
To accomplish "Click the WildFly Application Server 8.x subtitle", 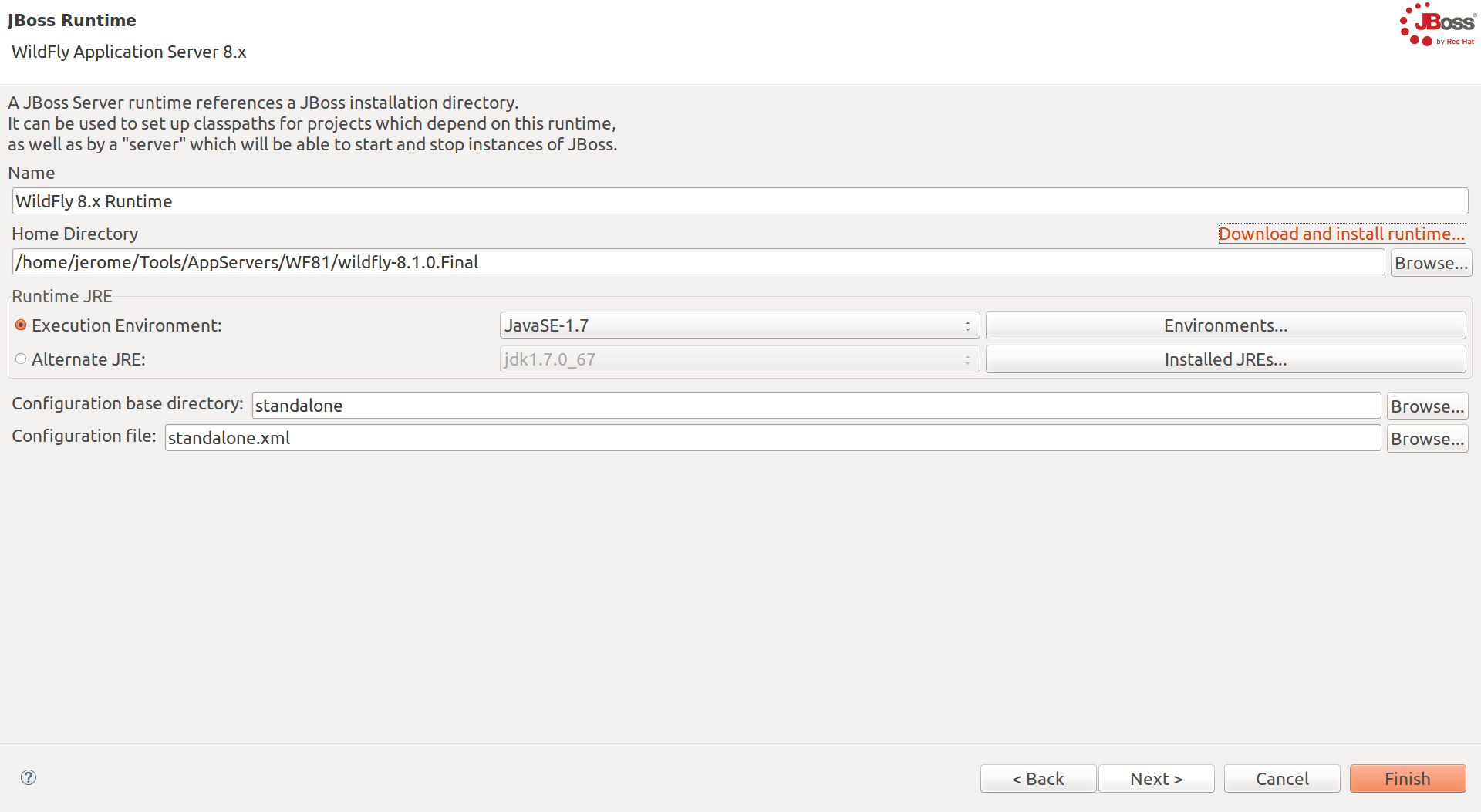I will pyautogui.click(x=129, y=52).
